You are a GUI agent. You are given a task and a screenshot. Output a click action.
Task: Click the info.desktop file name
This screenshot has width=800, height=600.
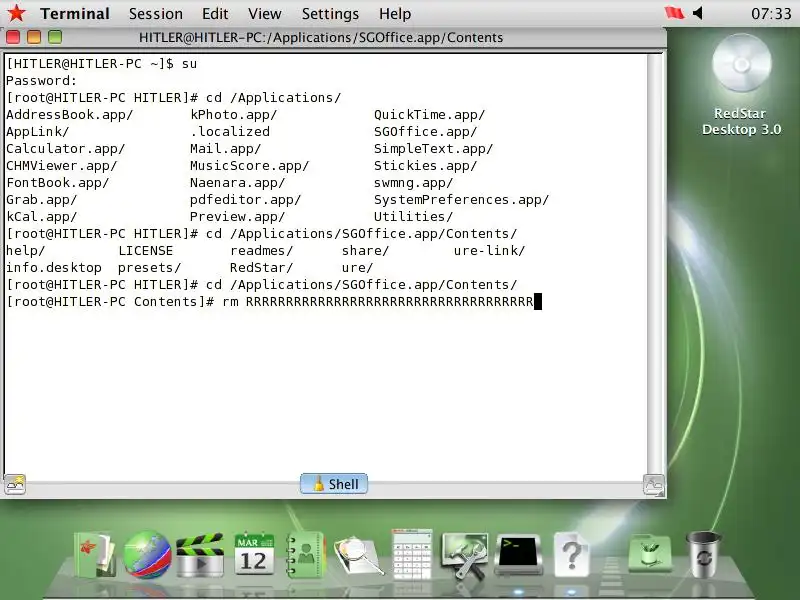click(54, 268)
